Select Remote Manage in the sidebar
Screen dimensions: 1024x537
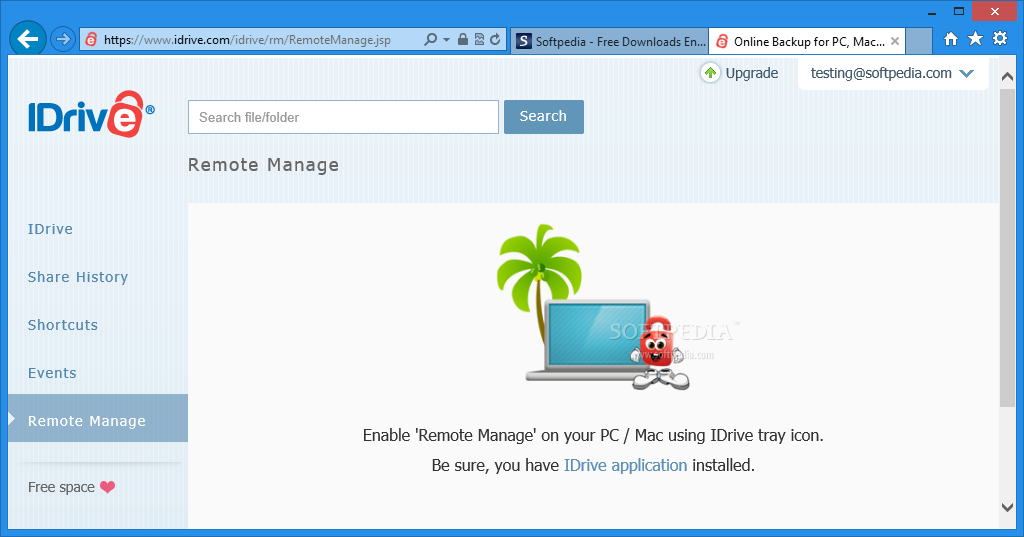[x=98, y=418]
